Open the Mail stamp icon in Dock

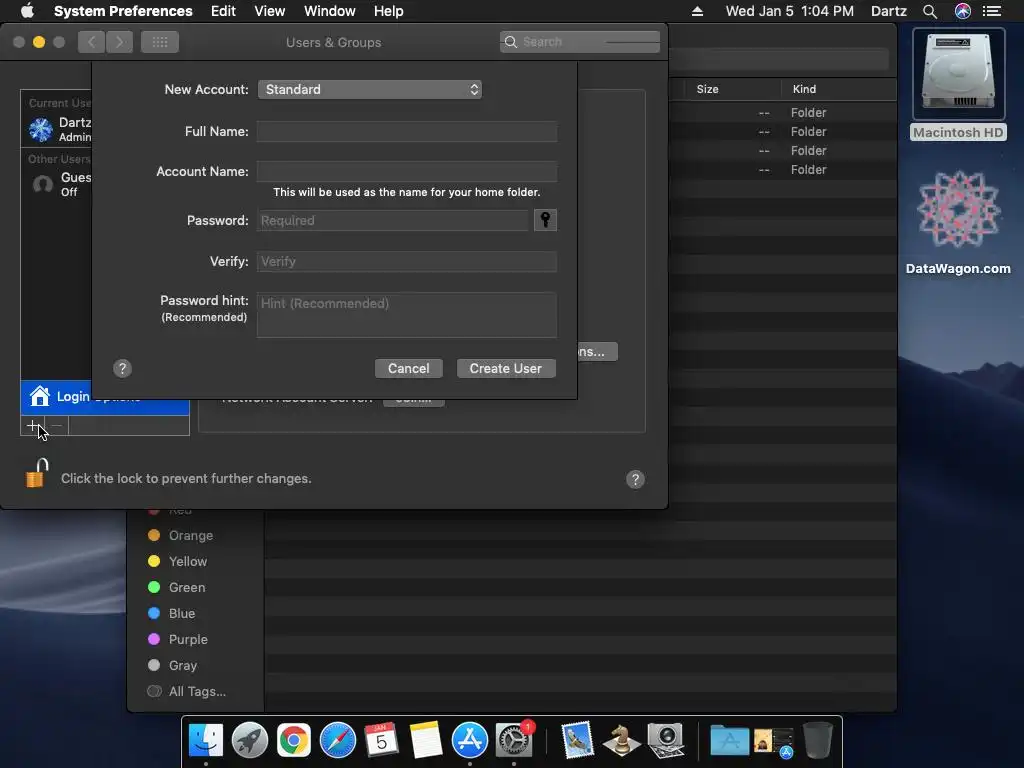point(577,741)
